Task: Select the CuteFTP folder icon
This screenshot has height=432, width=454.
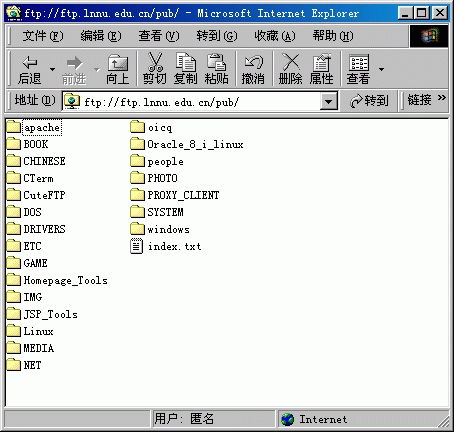Action: click(14, 195)
